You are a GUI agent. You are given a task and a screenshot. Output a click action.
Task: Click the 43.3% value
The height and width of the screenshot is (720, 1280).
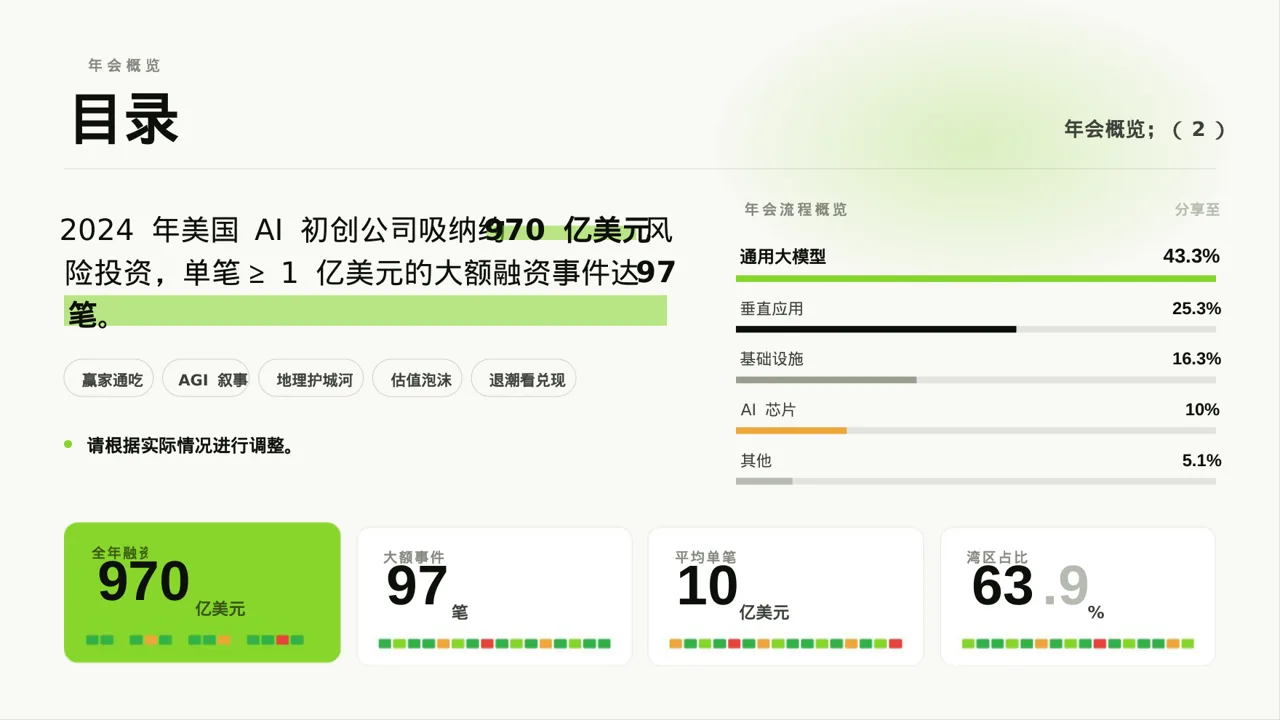(1191, 257)
